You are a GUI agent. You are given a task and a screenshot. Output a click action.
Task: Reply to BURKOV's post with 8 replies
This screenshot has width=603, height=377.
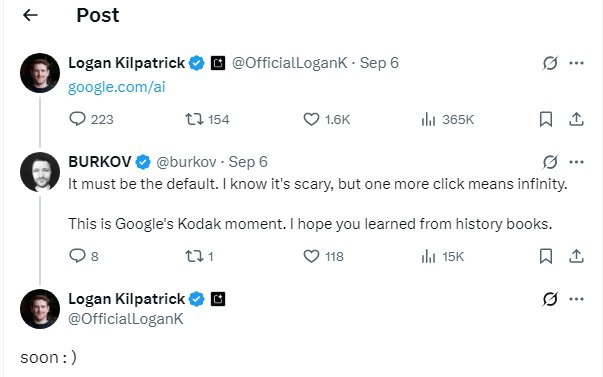83,256
